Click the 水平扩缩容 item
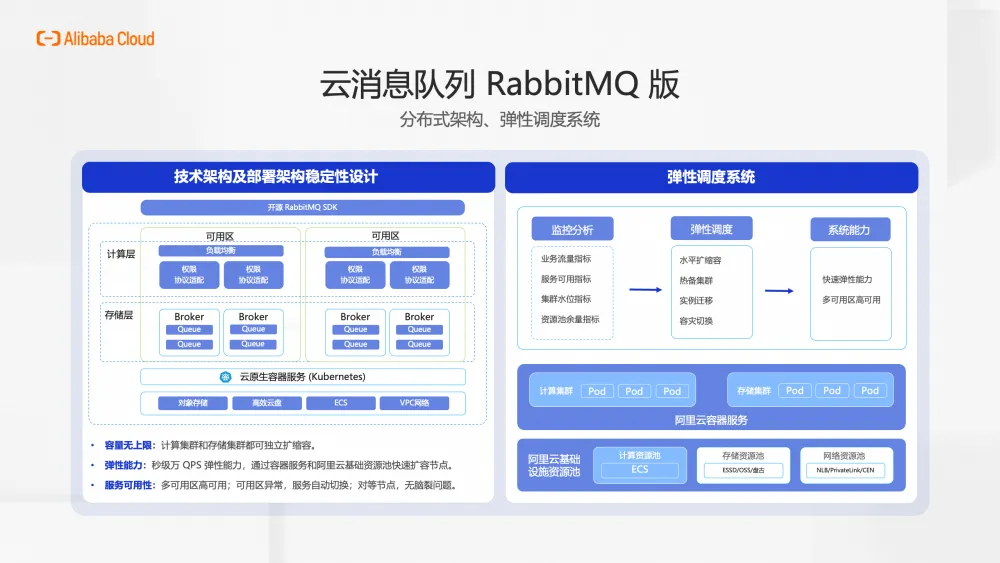This screenshot has height=563, width=1000. click(x=700, y=260)
